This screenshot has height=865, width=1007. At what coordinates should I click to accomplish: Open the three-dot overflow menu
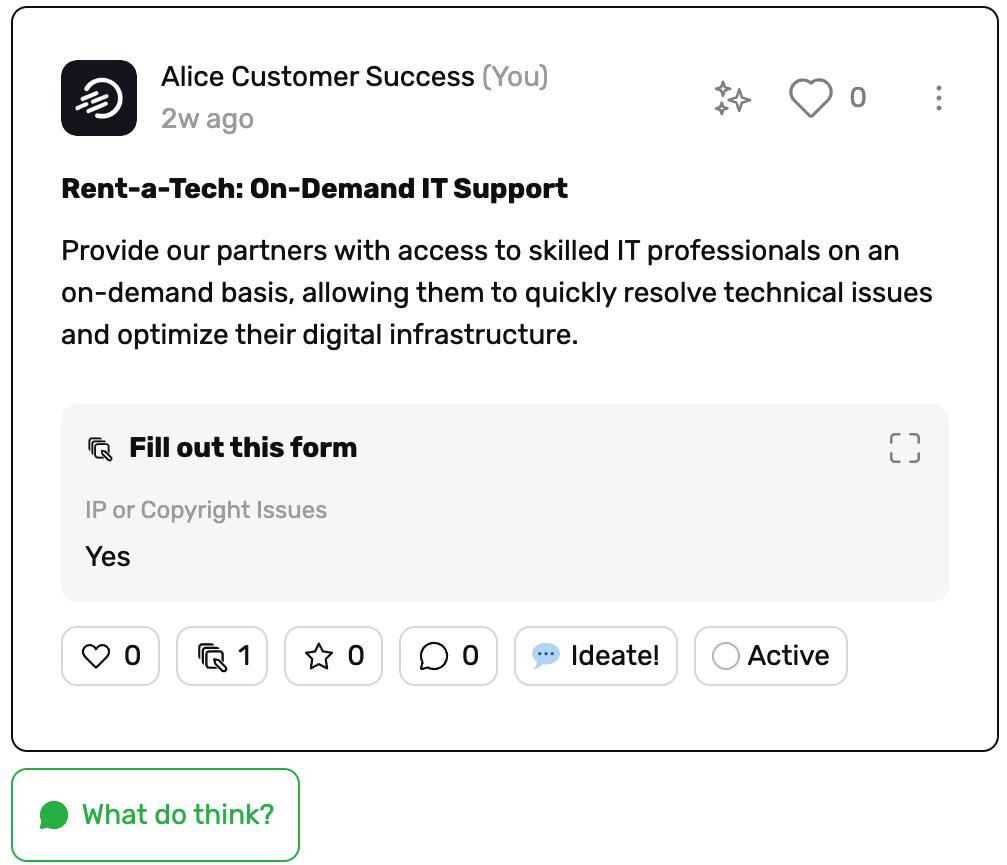point(938,97)
